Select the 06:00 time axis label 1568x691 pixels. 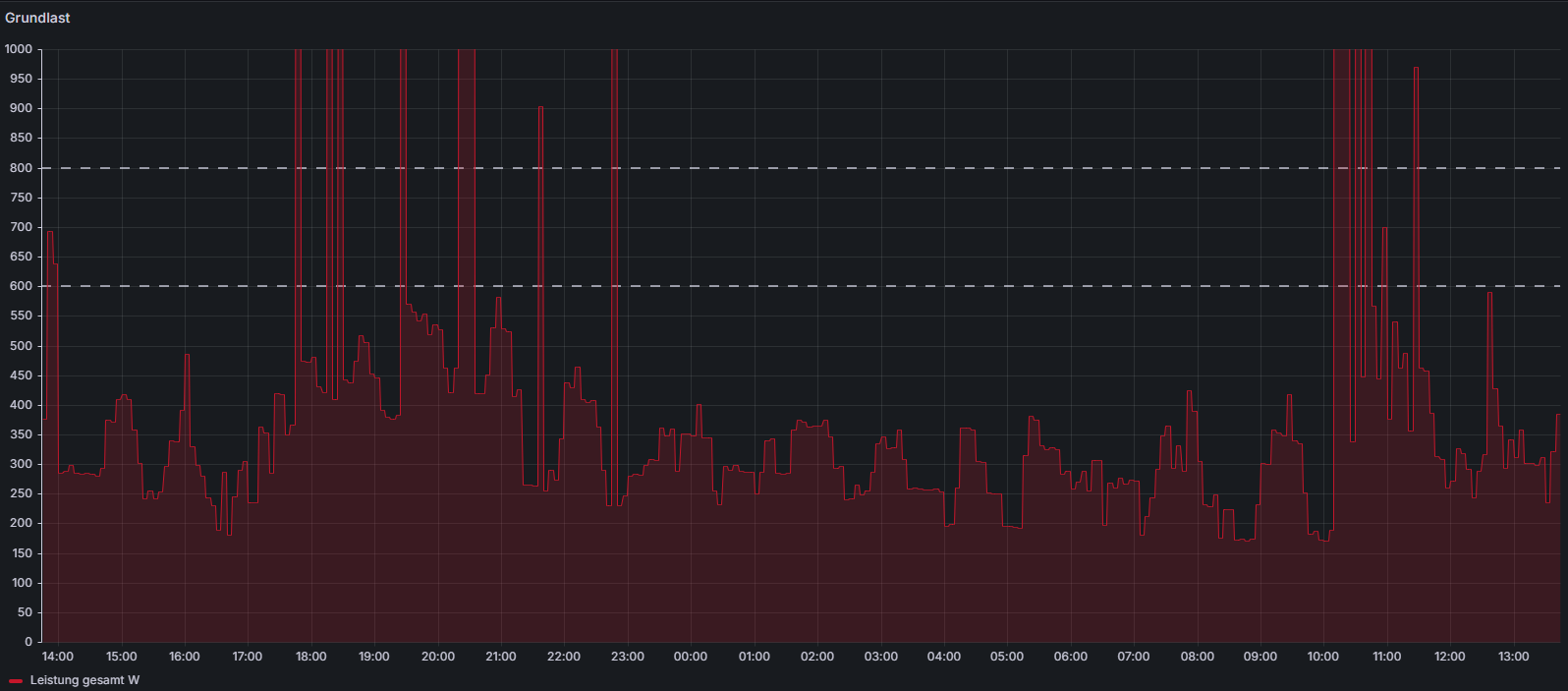(x=1071, y=657)
